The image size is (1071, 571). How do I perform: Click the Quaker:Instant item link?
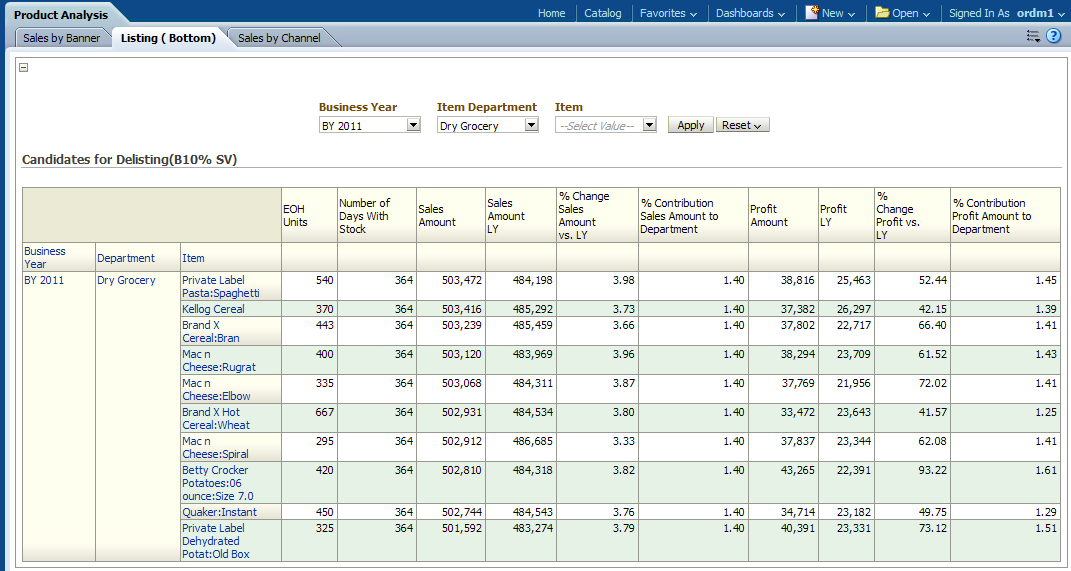[x=219, y=512]
